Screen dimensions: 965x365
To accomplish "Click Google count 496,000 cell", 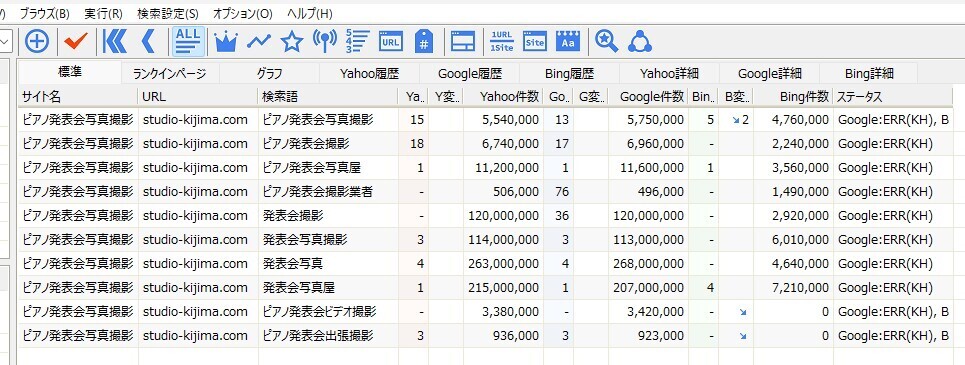I will point(647,192).
